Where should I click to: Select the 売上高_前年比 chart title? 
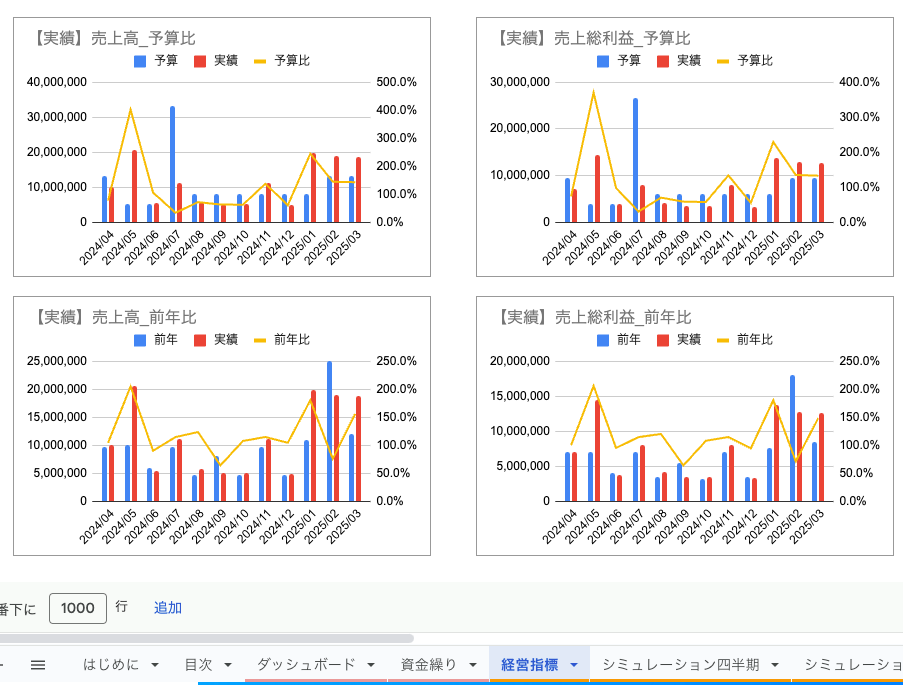pyautogui.click(x=115, y=317)
